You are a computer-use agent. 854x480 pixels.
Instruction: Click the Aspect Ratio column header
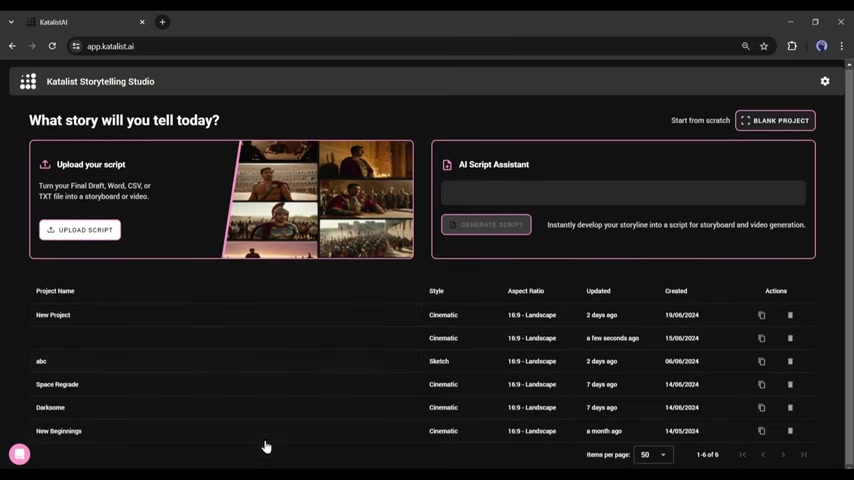[x=526, y=291]
